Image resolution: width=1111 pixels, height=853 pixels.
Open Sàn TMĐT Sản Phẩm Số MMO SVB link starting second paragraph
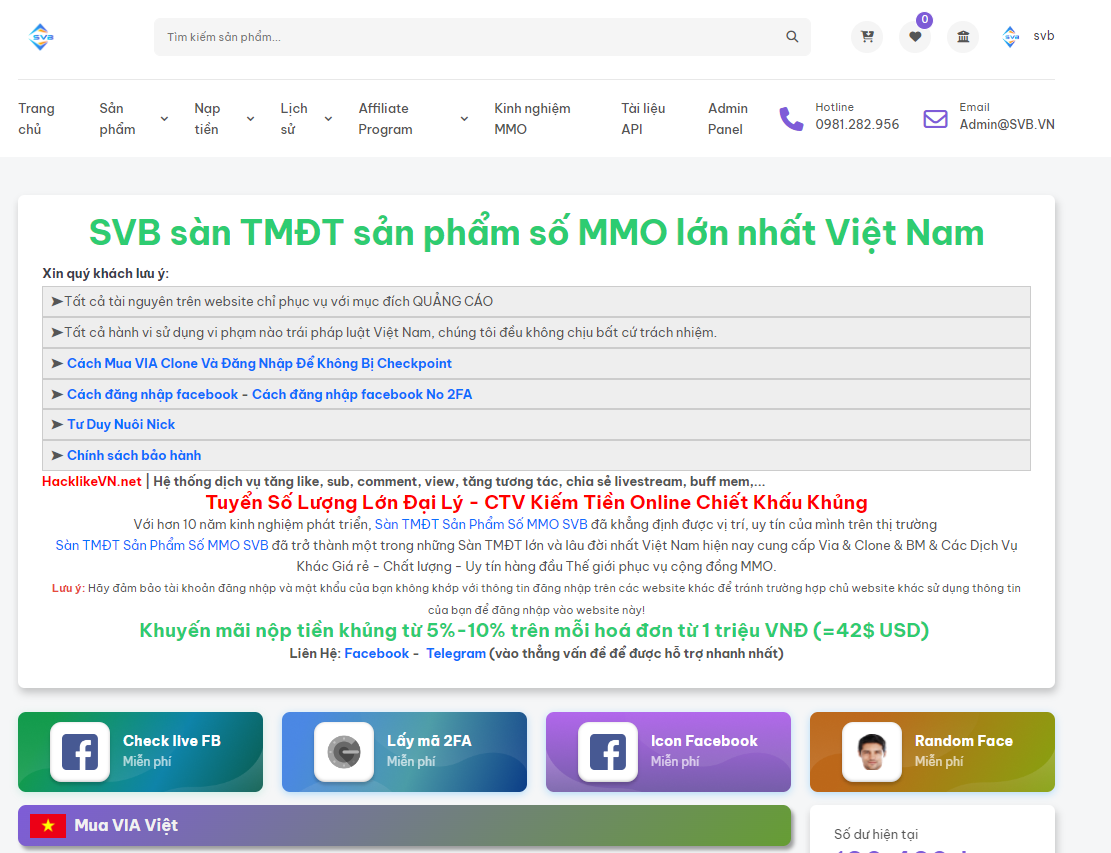162,546
